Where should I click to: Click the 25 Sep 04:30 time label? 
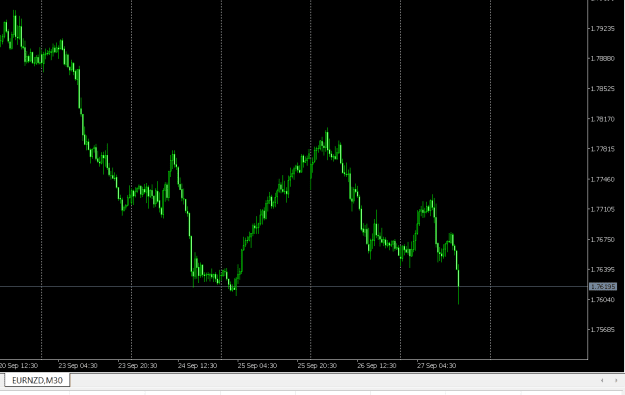point(257,366)
